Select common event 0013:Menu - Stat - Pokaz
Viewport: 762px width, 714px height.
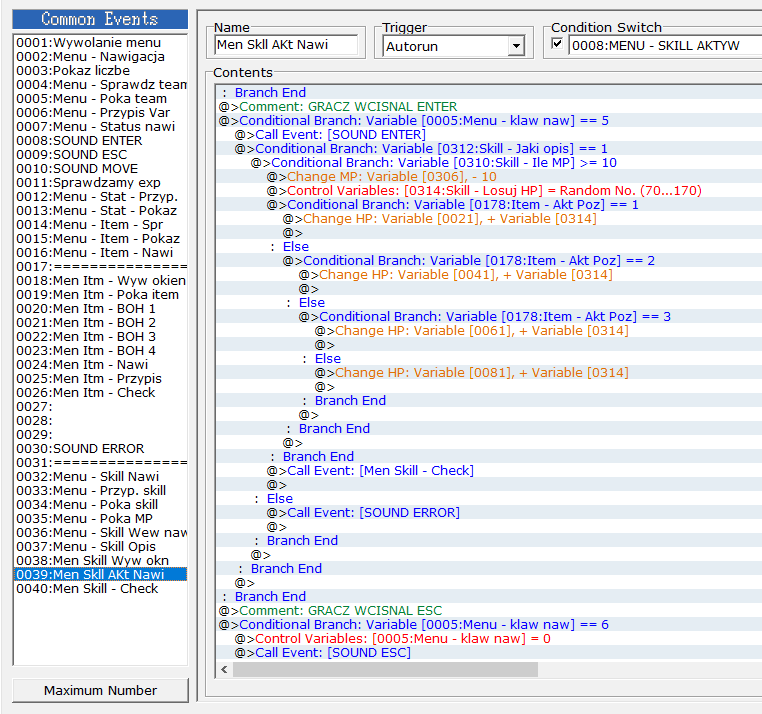click(x=100, y=210)
